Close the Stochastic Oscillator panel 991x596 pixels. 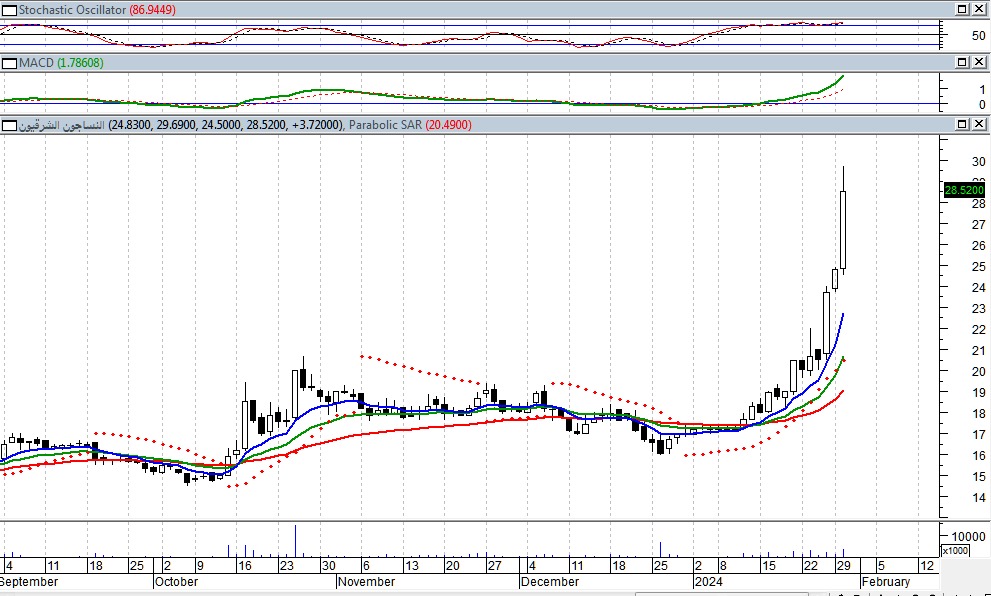[977, 9]
